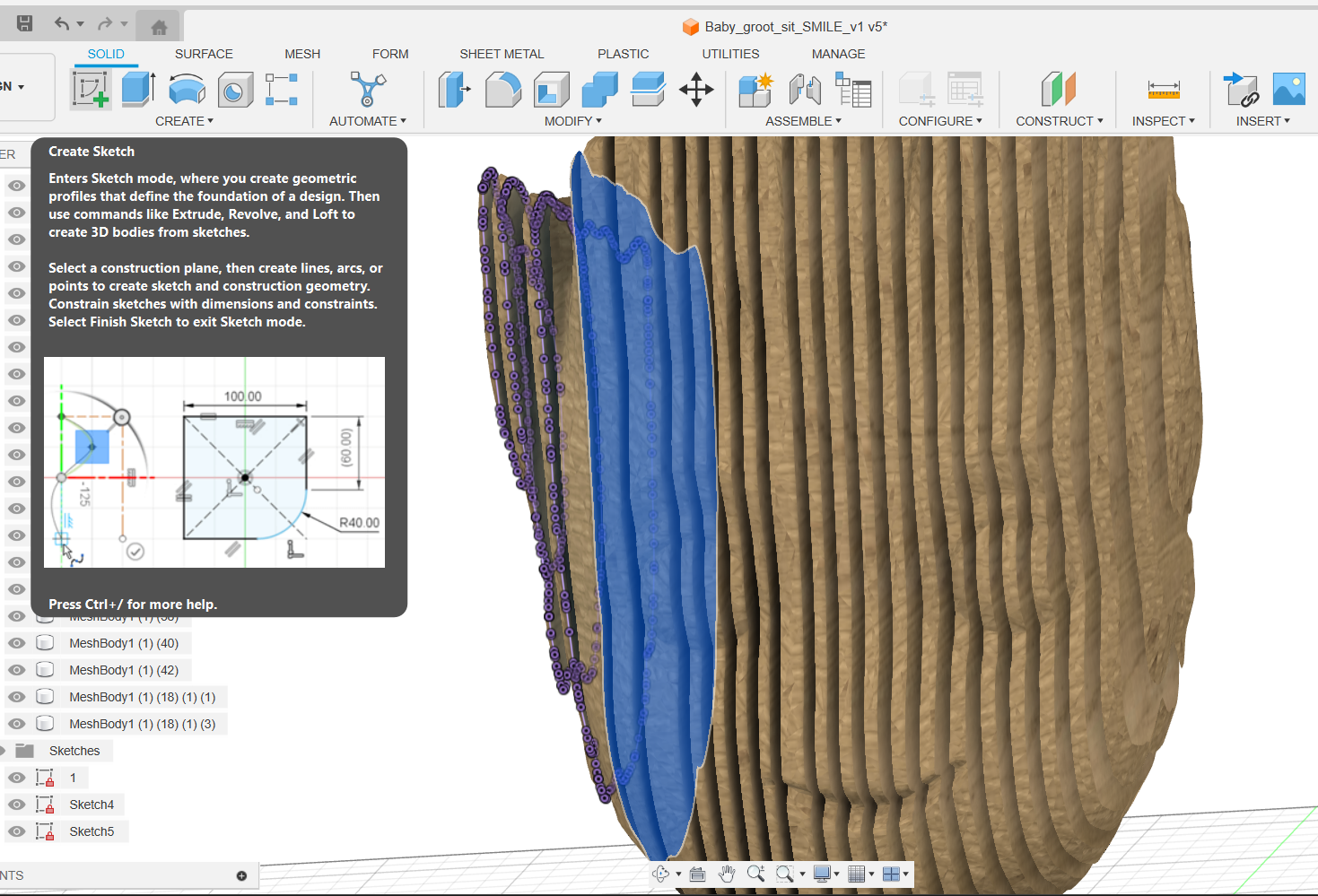Image resolution: width=1318 pixels, height=896 pixels.
Task: Open the ASSEMBLE dropdown menu
Action: tap(803, 121)
